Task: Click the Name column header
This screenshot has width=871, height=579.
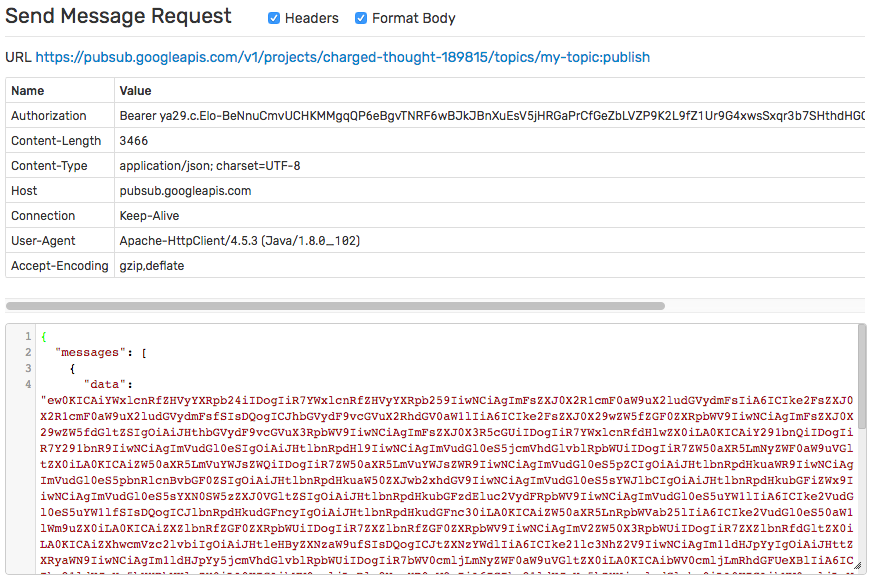Action: pyautogui.click(x=28, y=91)
